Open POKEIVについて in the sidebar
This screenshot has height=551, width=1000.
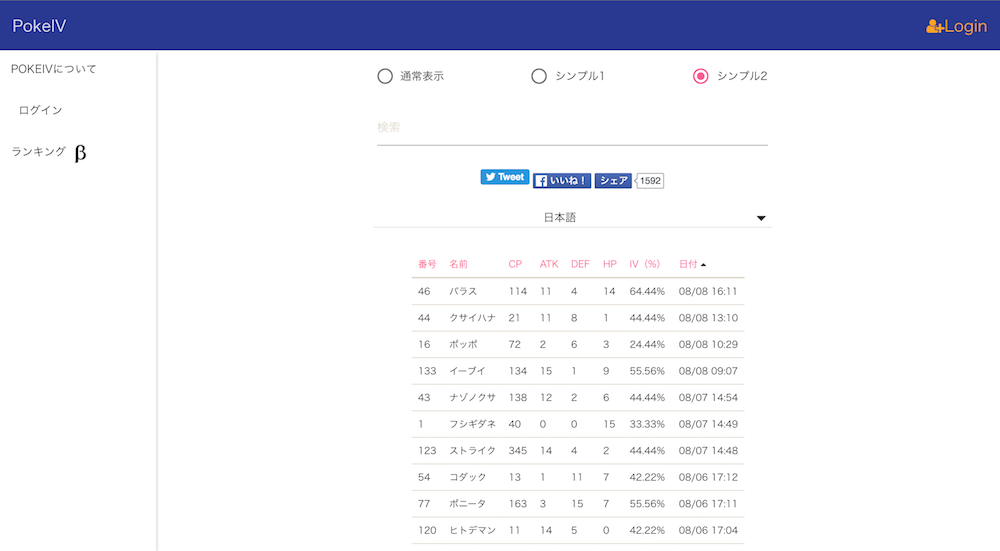(54, 69)
